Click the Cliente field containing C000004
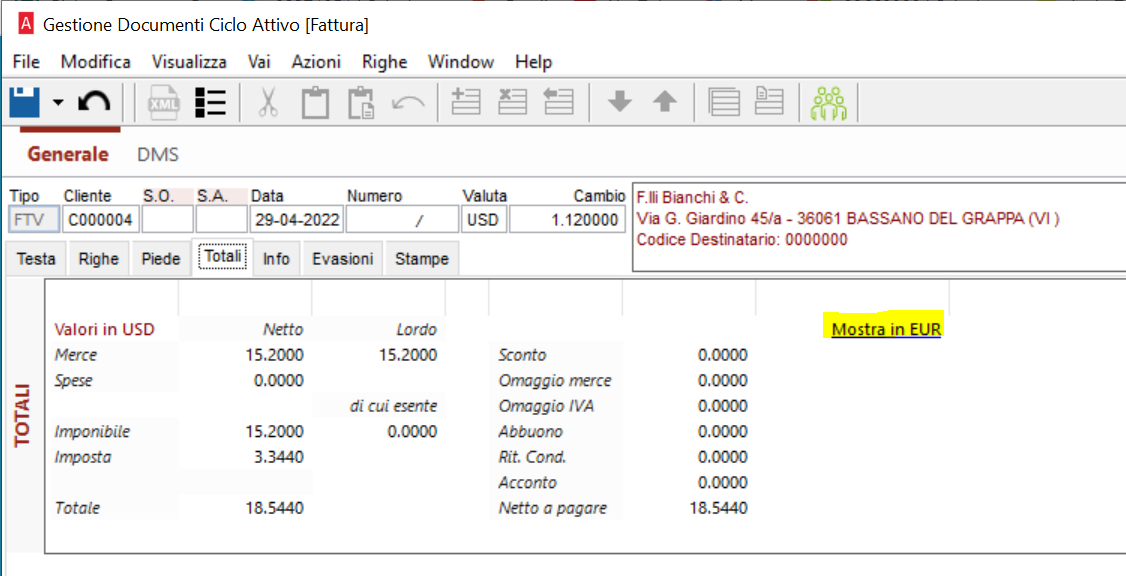The height and width of the screenshot is (576, 1126). [x=101, y=220]
